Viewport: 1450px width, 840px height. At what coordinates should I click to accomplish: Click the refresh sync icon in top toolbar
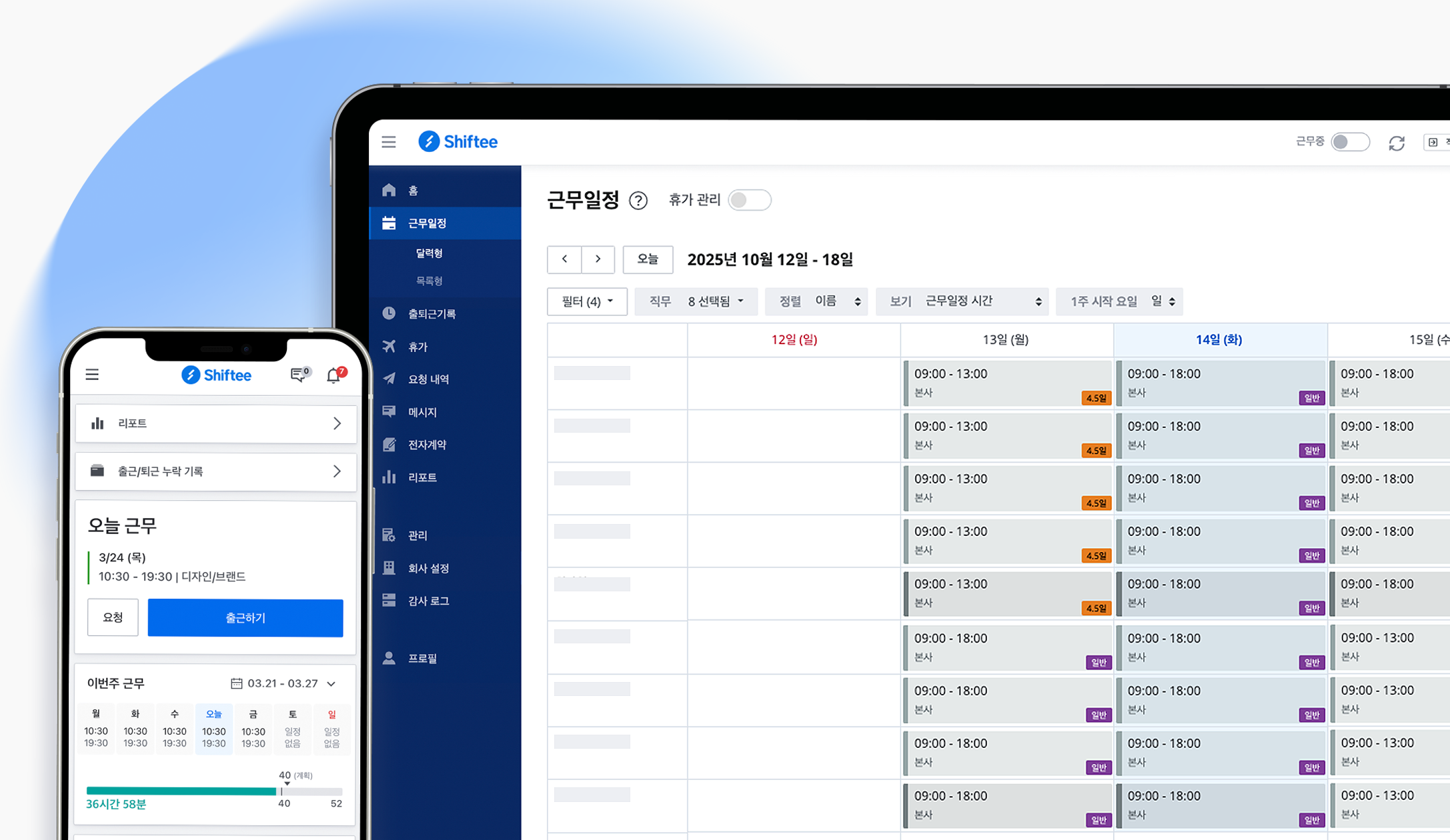point(1398,142)
